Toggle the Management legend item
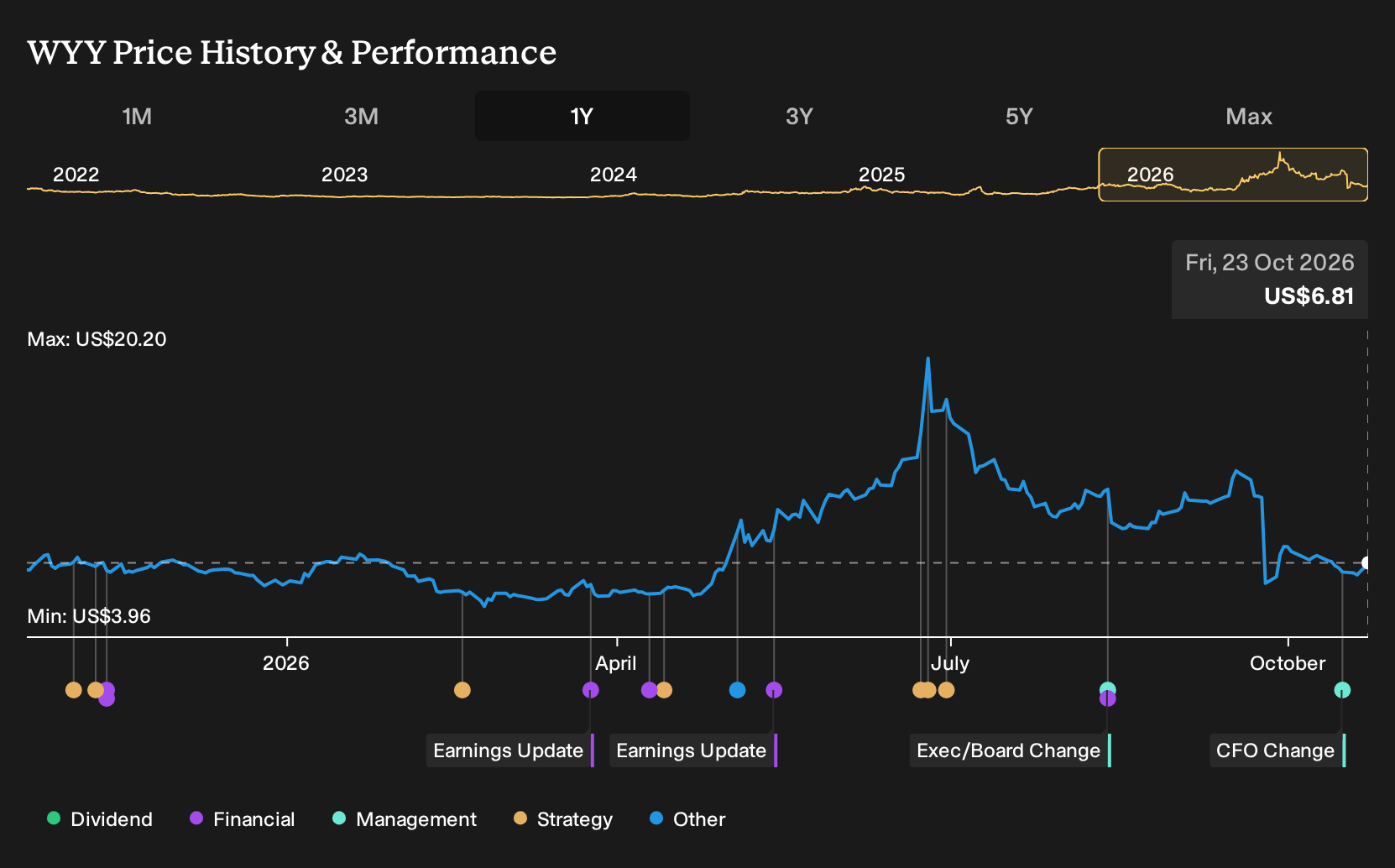This screenshot has height=868, width=1395. coord(405,819)
